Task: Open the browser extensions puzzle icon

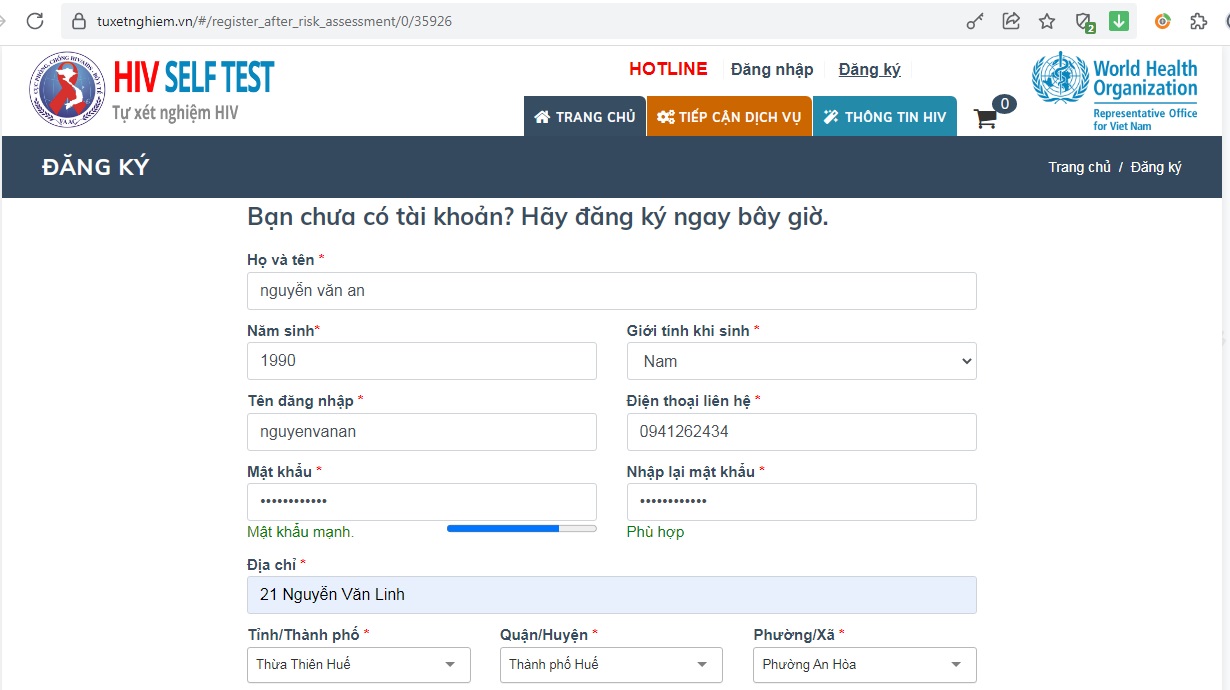Action: point(1198,21)
